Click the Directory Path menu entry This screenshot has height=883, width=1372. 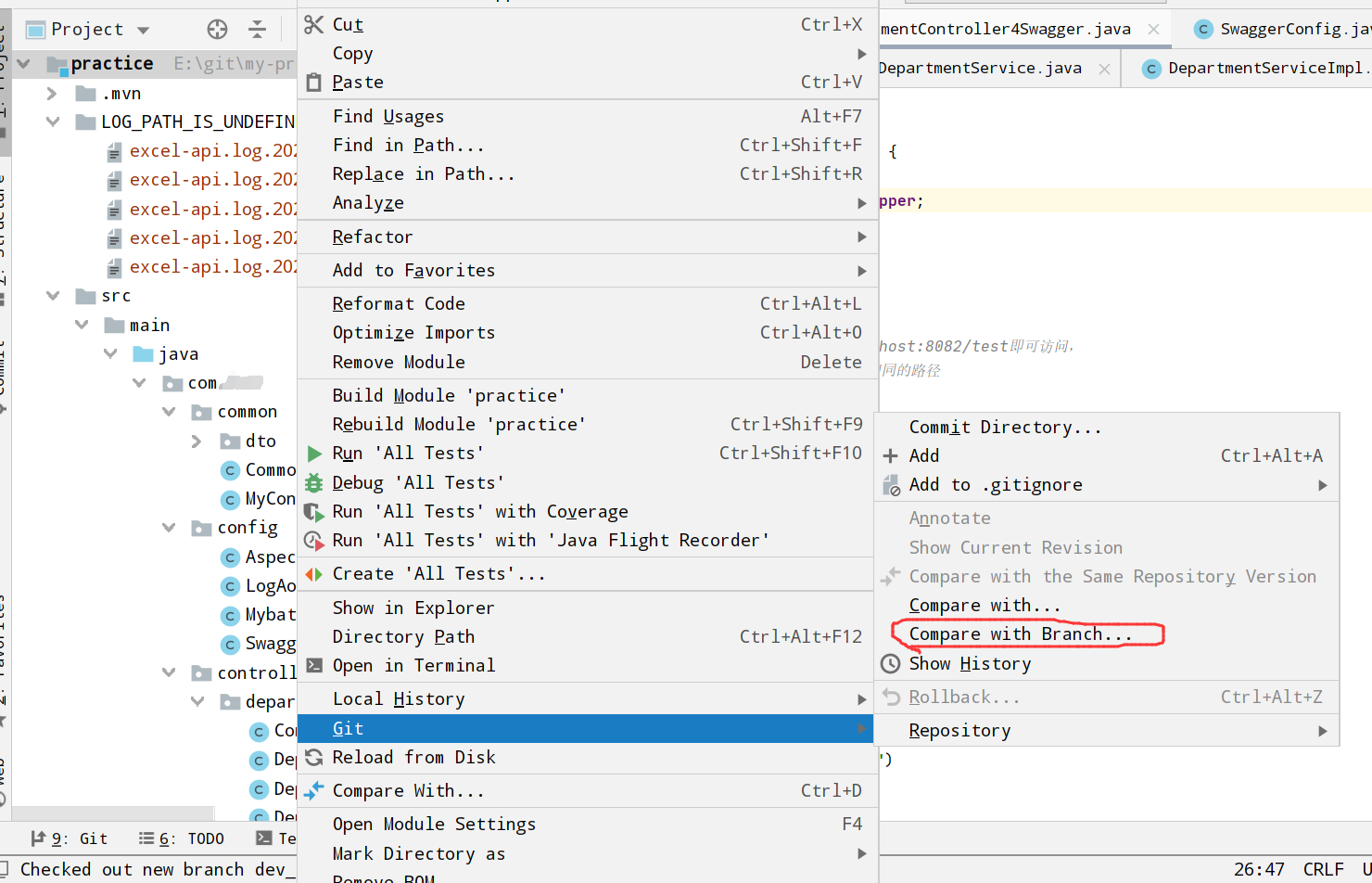pos(588,636)
